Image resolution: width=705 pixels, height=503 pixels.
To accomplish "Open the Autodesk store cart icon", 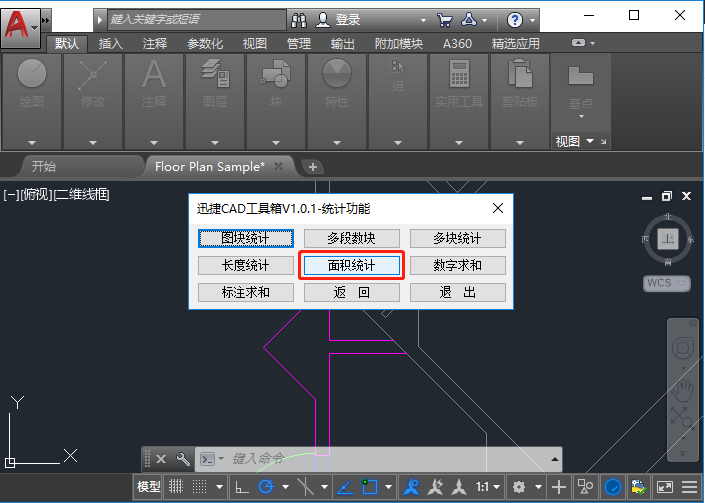I will tap(444, 20).
